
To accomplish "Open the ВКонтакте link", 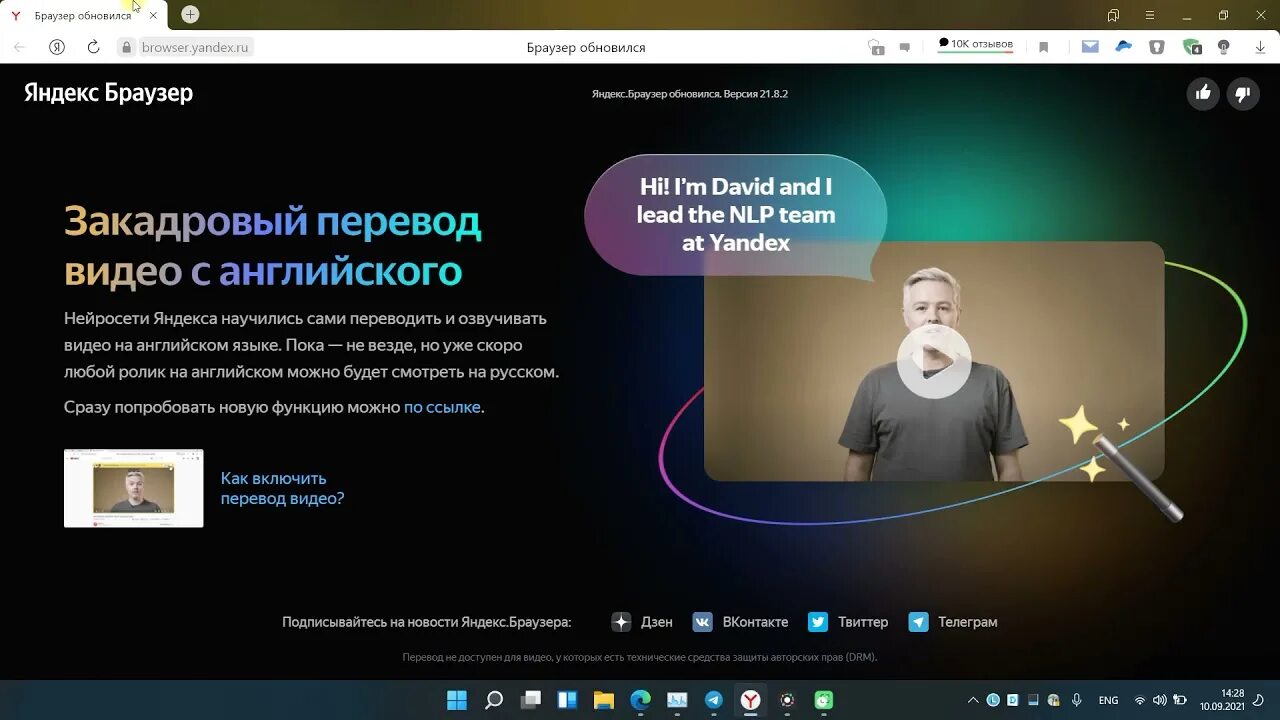I will [741, 622].
